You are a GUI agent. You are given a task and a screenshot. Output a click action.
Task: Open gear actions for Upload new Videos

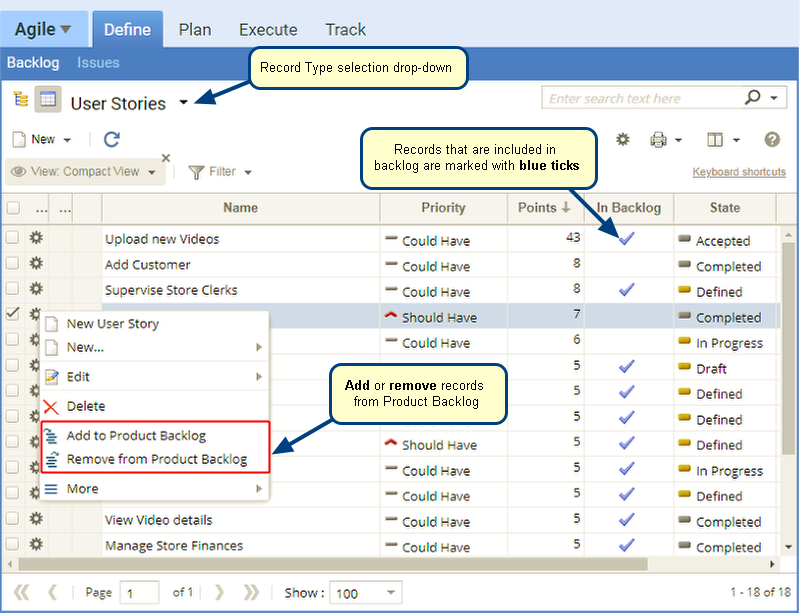point(37,239)
